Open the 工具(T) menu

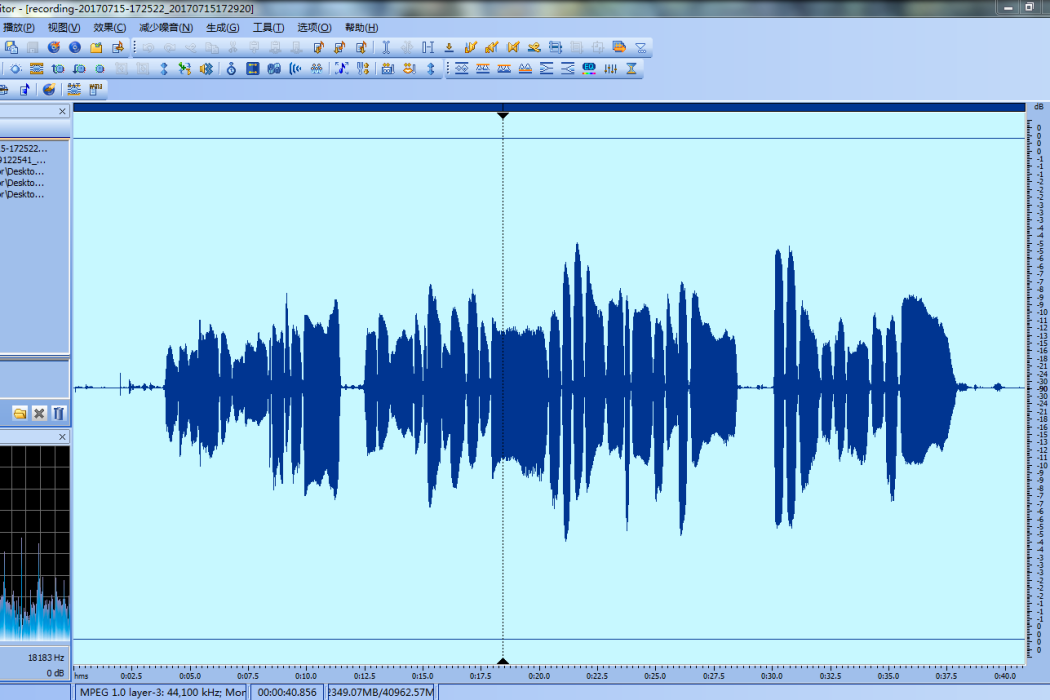click(268, 27)
